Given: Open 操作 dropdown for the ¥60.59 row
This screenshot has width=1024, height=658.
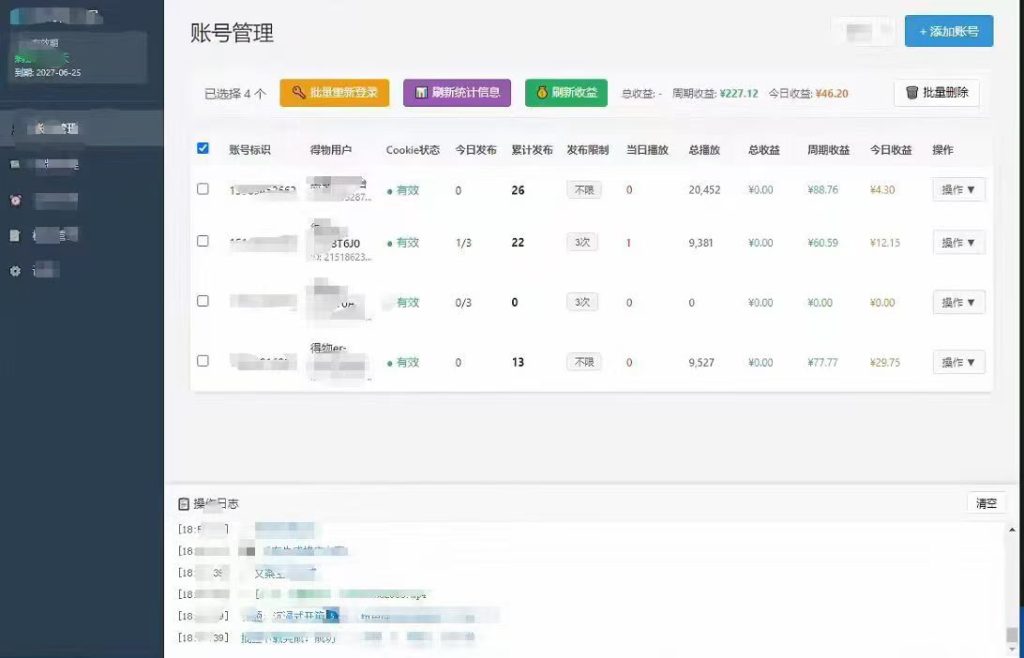Looking at the screenshot, I should pos(958,243).
